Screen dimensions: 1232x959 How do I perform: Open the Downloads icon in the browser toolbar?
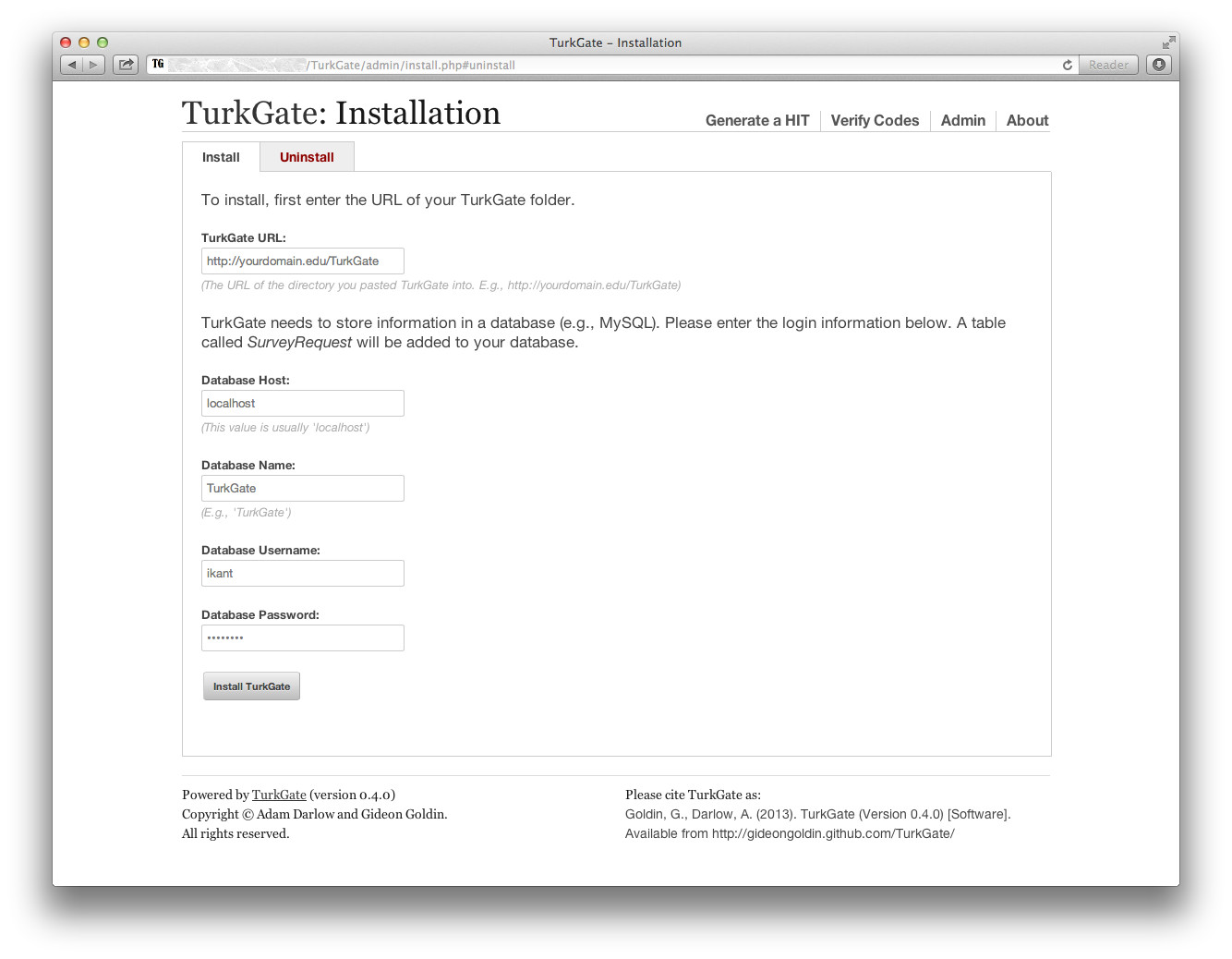coord(1159,64)
